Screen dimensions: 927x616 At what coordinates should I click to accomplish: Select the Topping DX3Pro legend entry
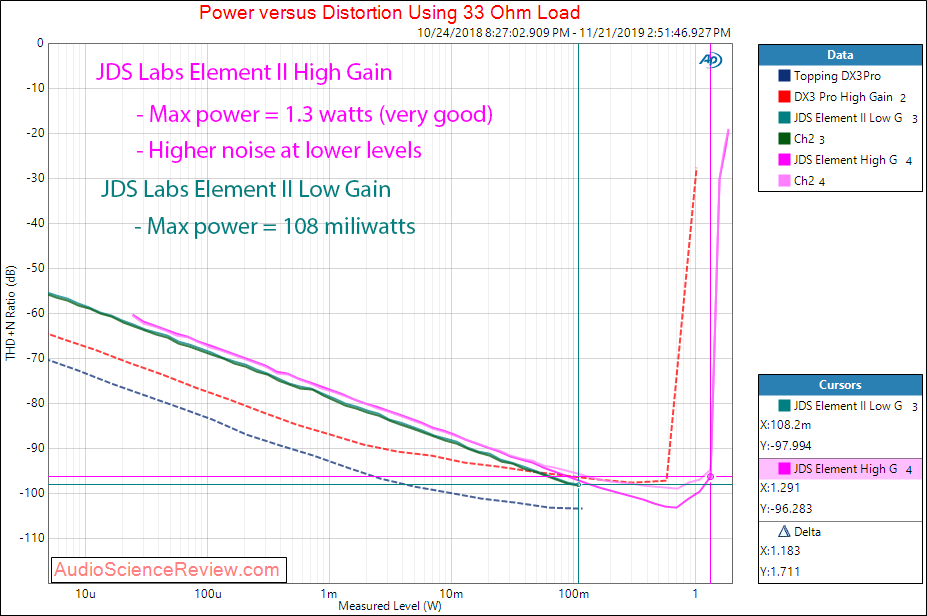837,76
